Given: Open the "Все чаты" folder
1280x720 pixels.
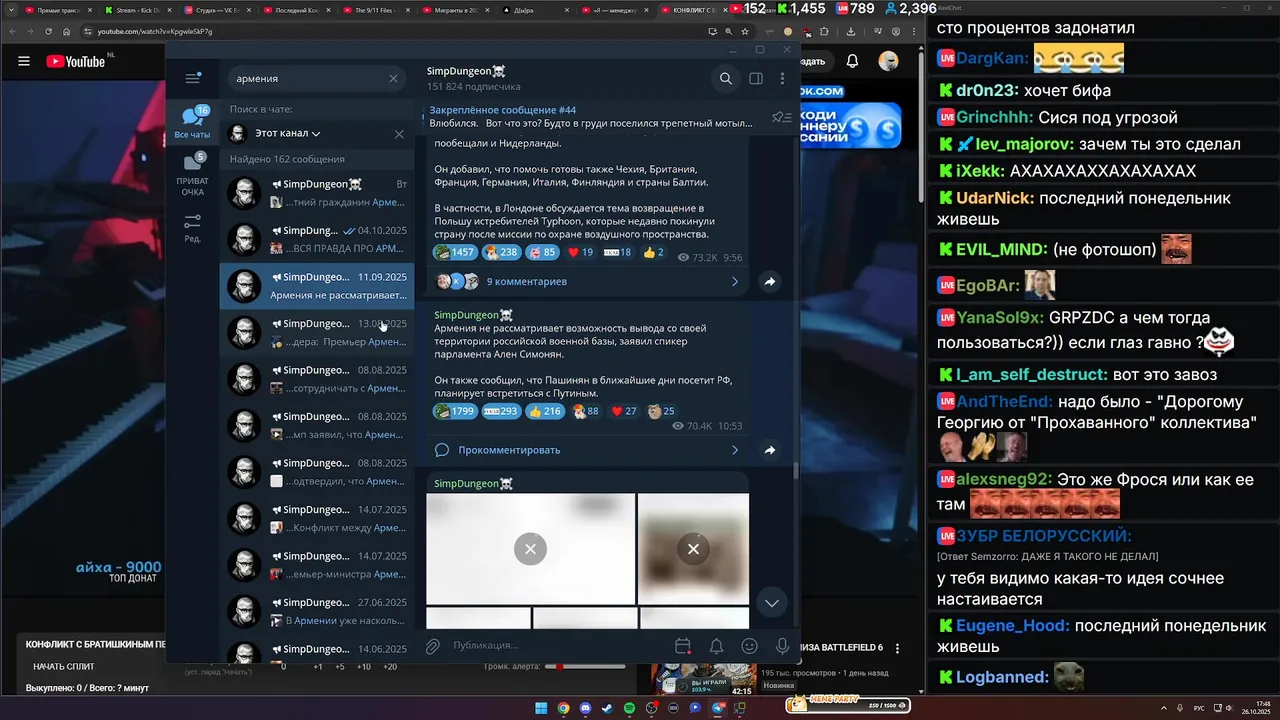Looking at the screenshot, I should [x=192, y=123].
